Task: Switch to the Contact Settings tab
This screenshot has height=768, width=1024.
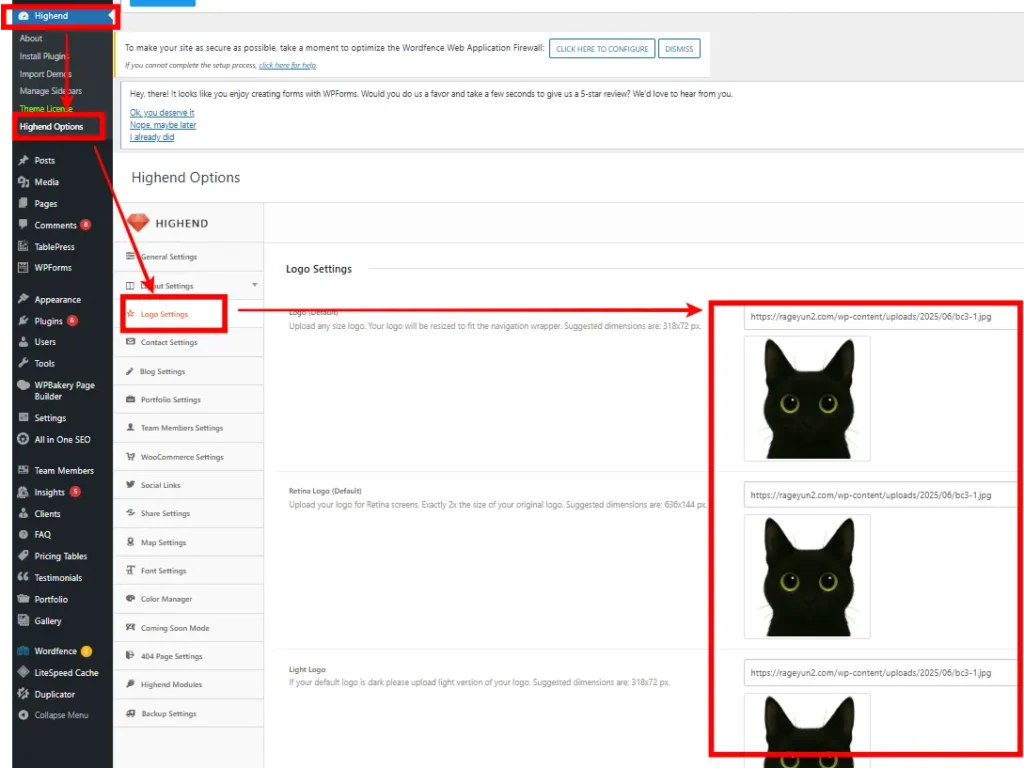Action: (189, 342)
